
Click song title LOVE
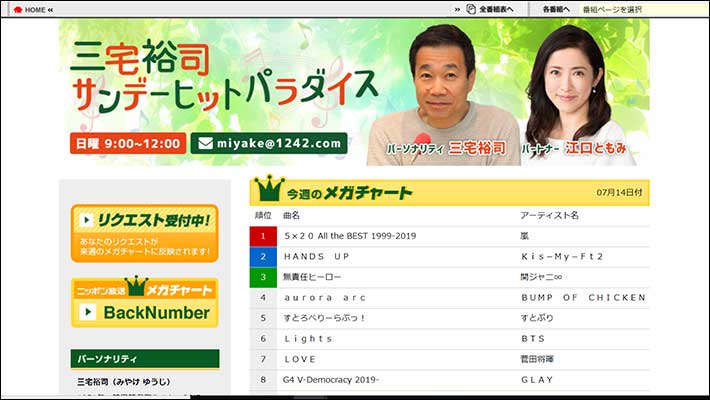pyautogui.click(x=300, y=359)
